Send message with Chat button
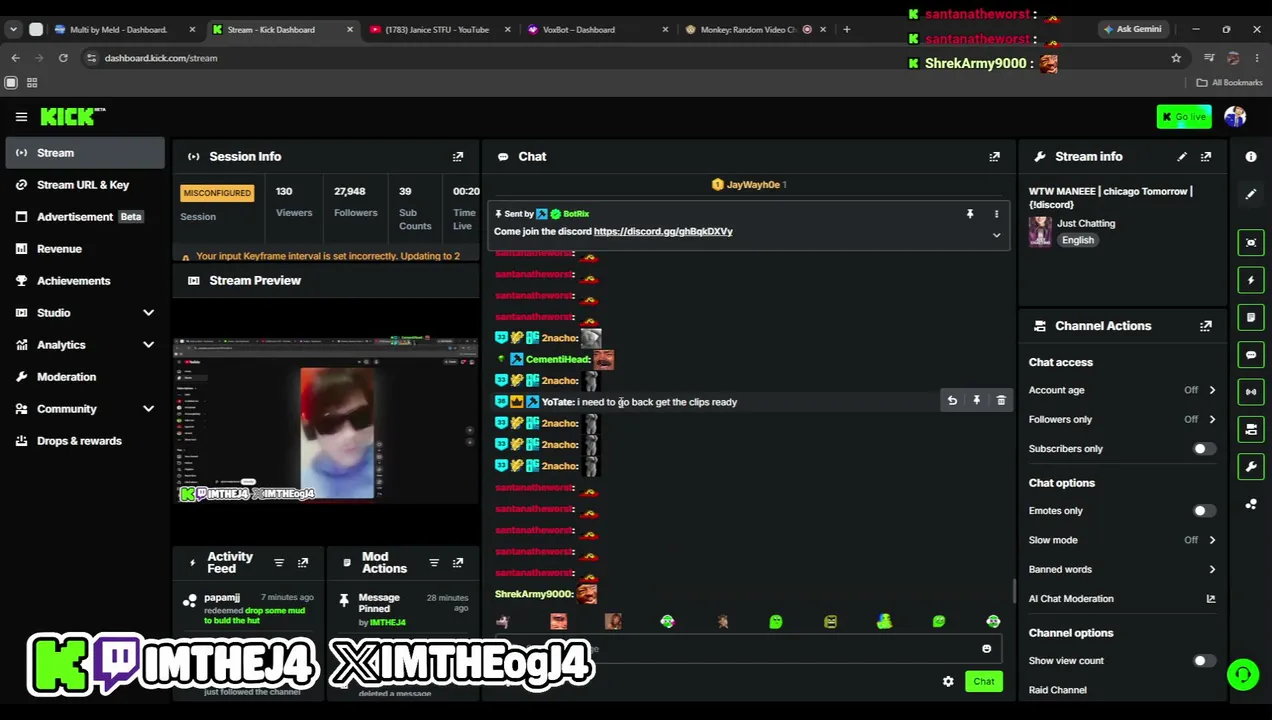Viewport: 1272px width, 720px height. [984, 682]
